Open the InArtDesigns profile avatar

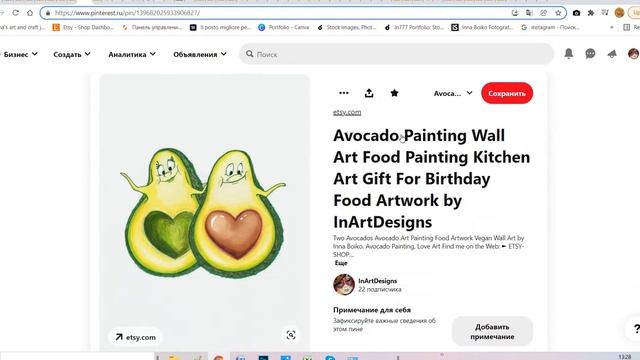344,284
